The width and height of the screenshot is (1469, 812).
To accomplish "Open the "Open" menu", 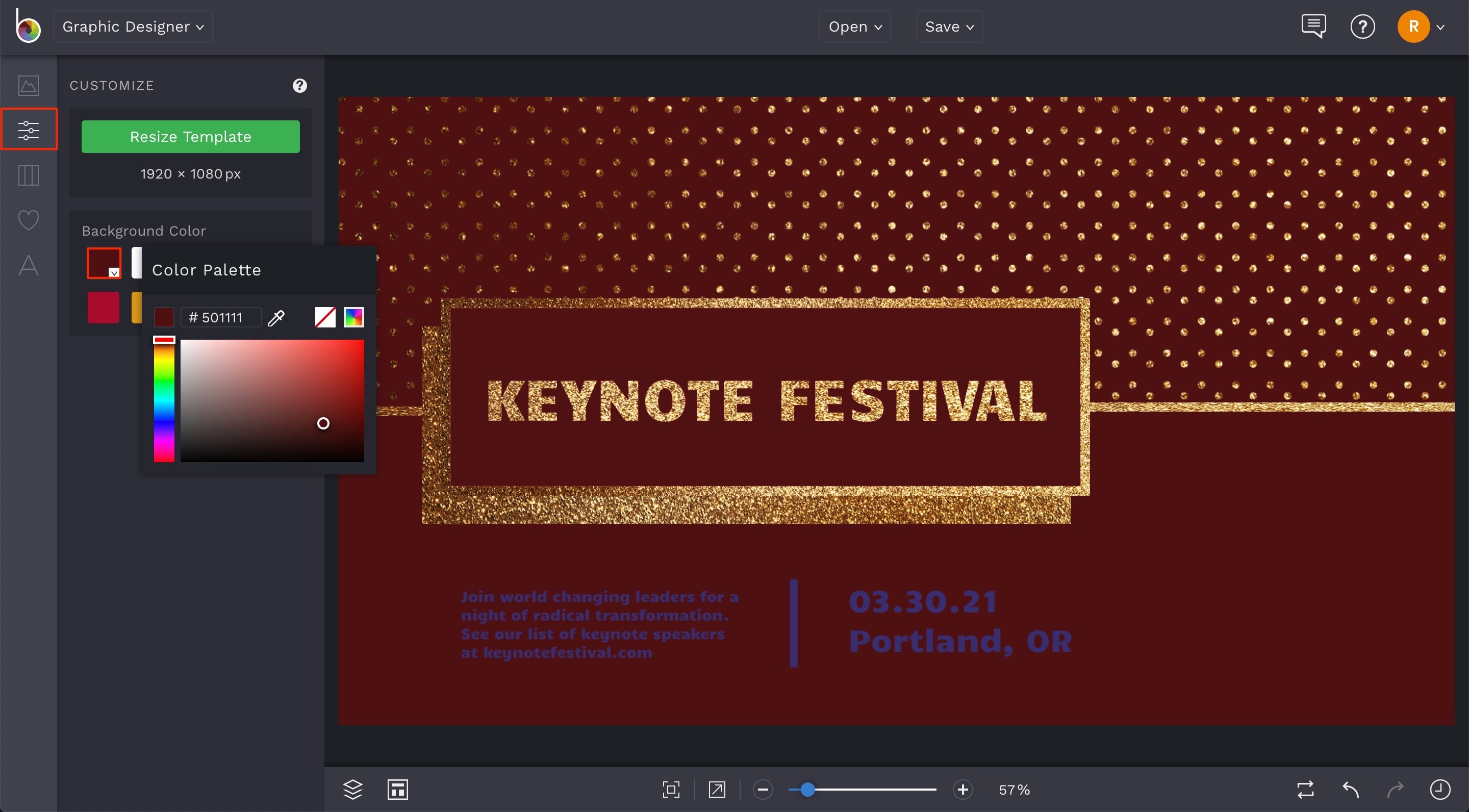I will [854, 26].
